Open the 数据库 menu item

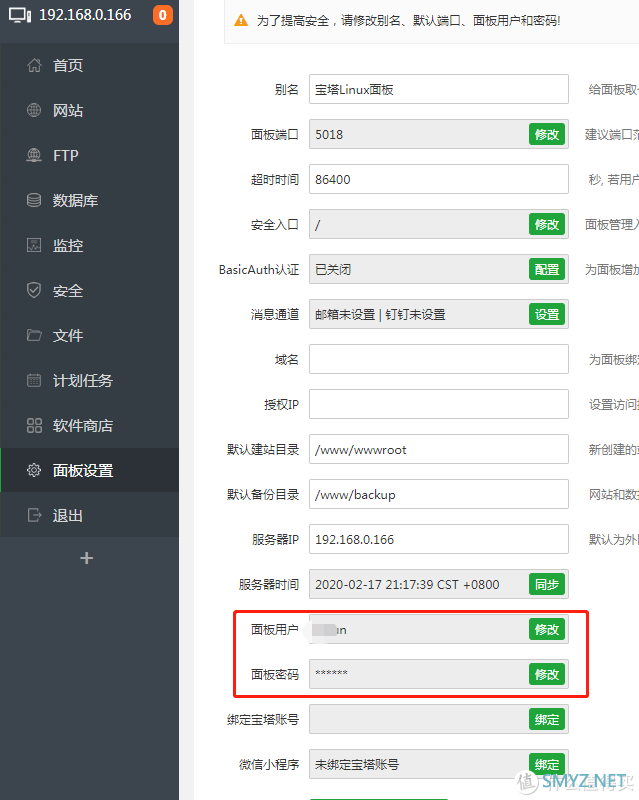89,200
